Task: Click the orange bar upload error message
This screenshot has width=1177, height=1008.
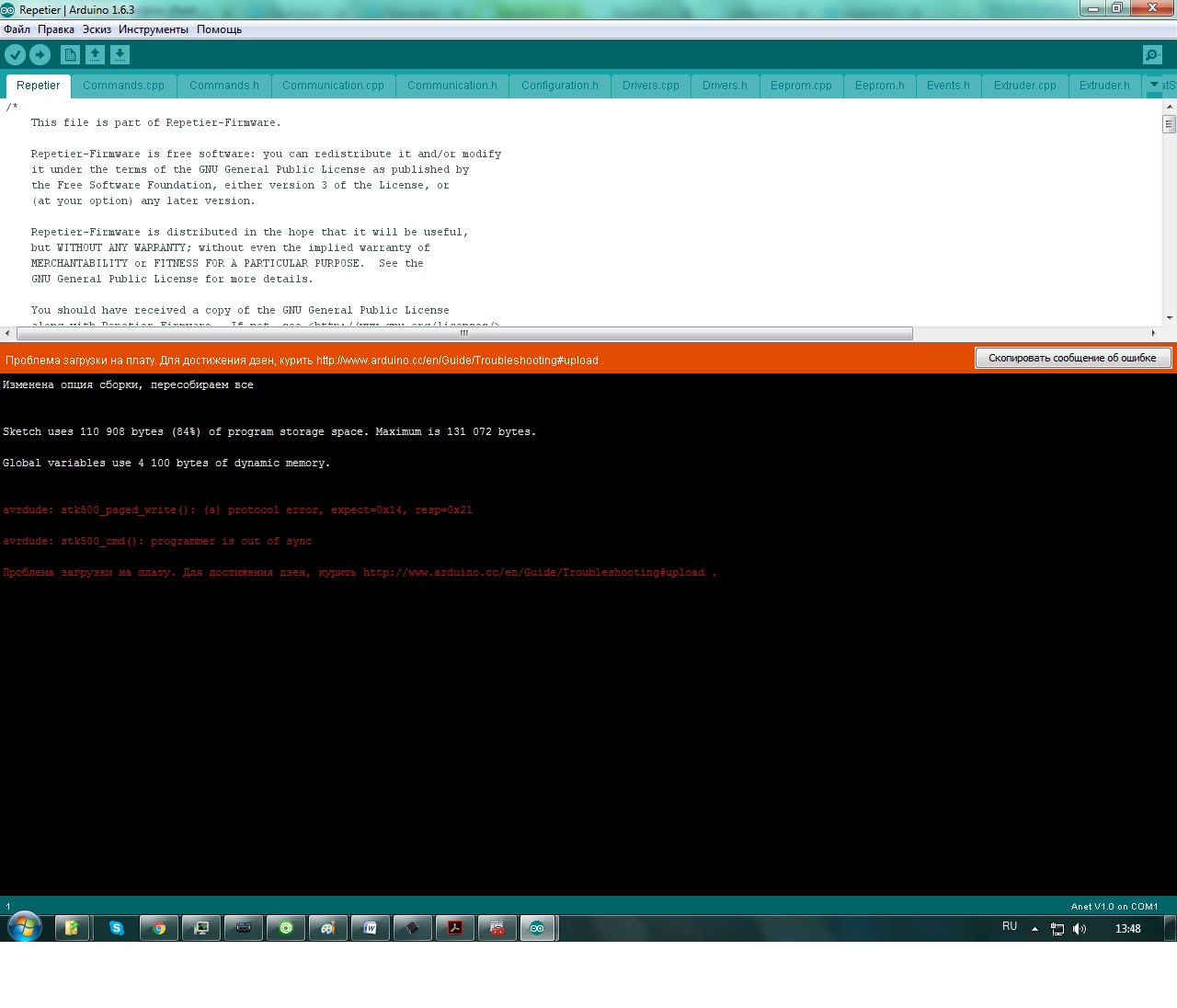Action: 304,361
